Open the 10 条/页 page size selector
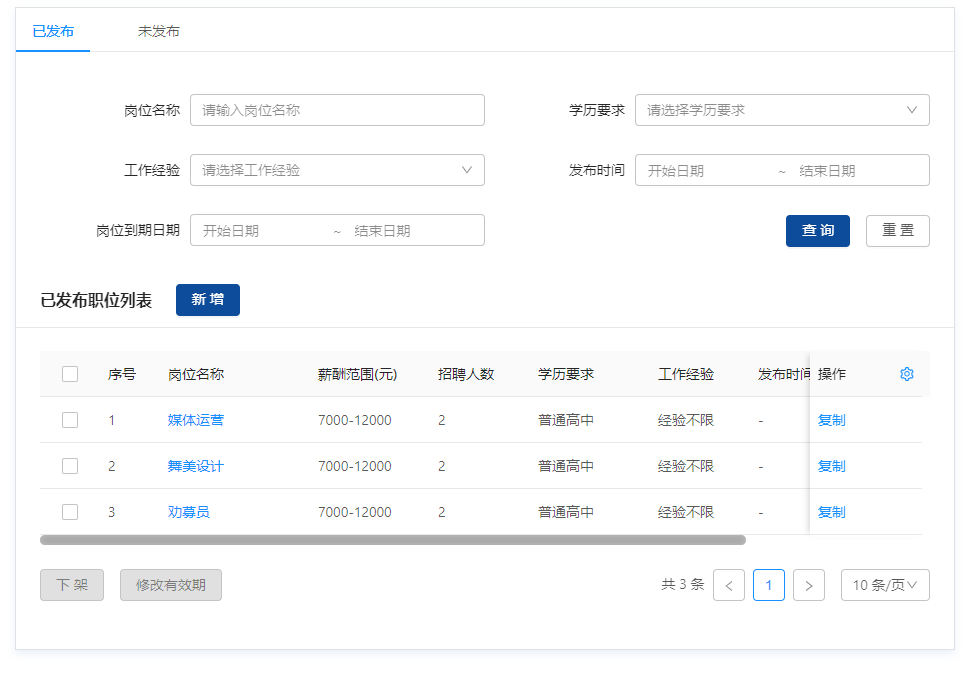This screenshot has width=972, height=697. click(885, 585)
